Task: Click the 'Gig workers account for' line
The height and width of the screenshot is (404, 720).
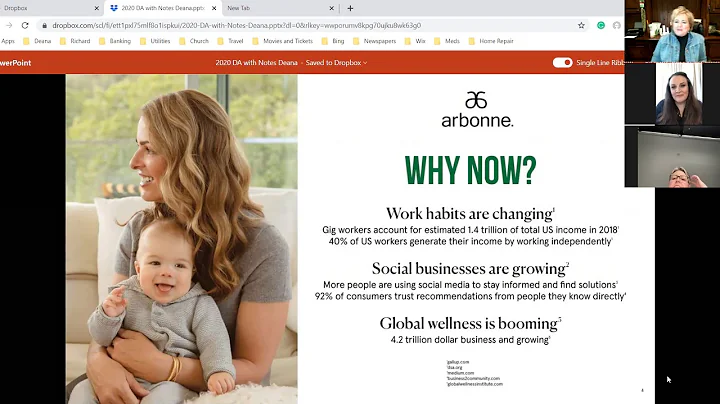Action: (470, 230)
